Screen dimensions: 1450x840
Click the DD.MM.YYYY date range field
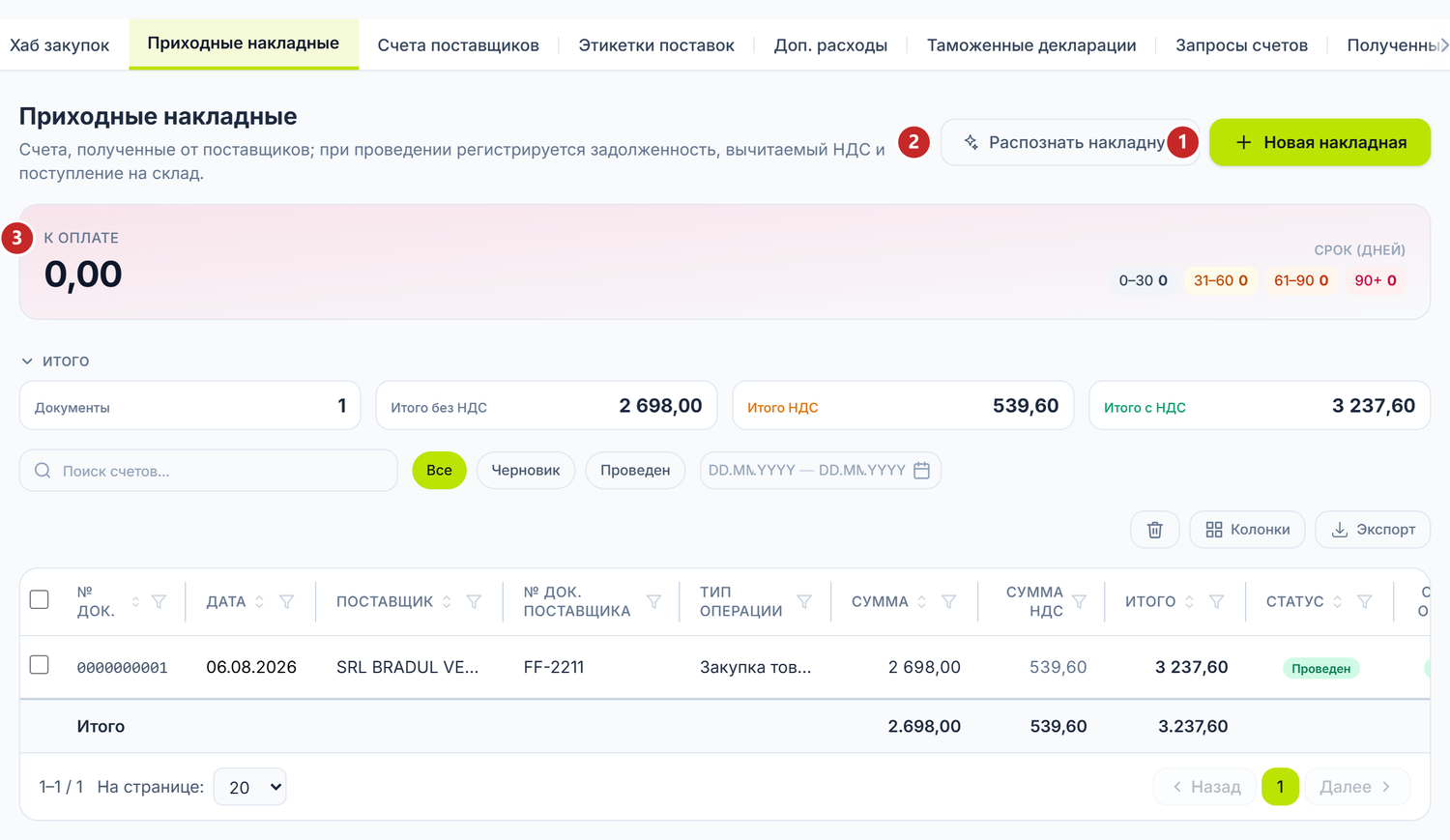820,471
